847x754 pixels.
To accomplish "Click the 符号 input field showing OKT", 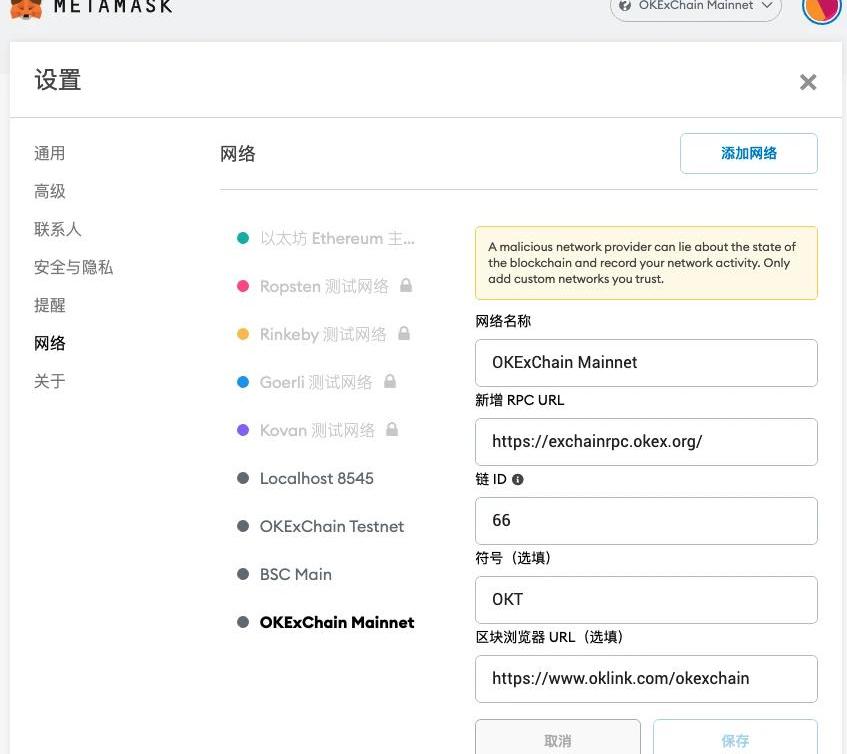I will point(646,600).
